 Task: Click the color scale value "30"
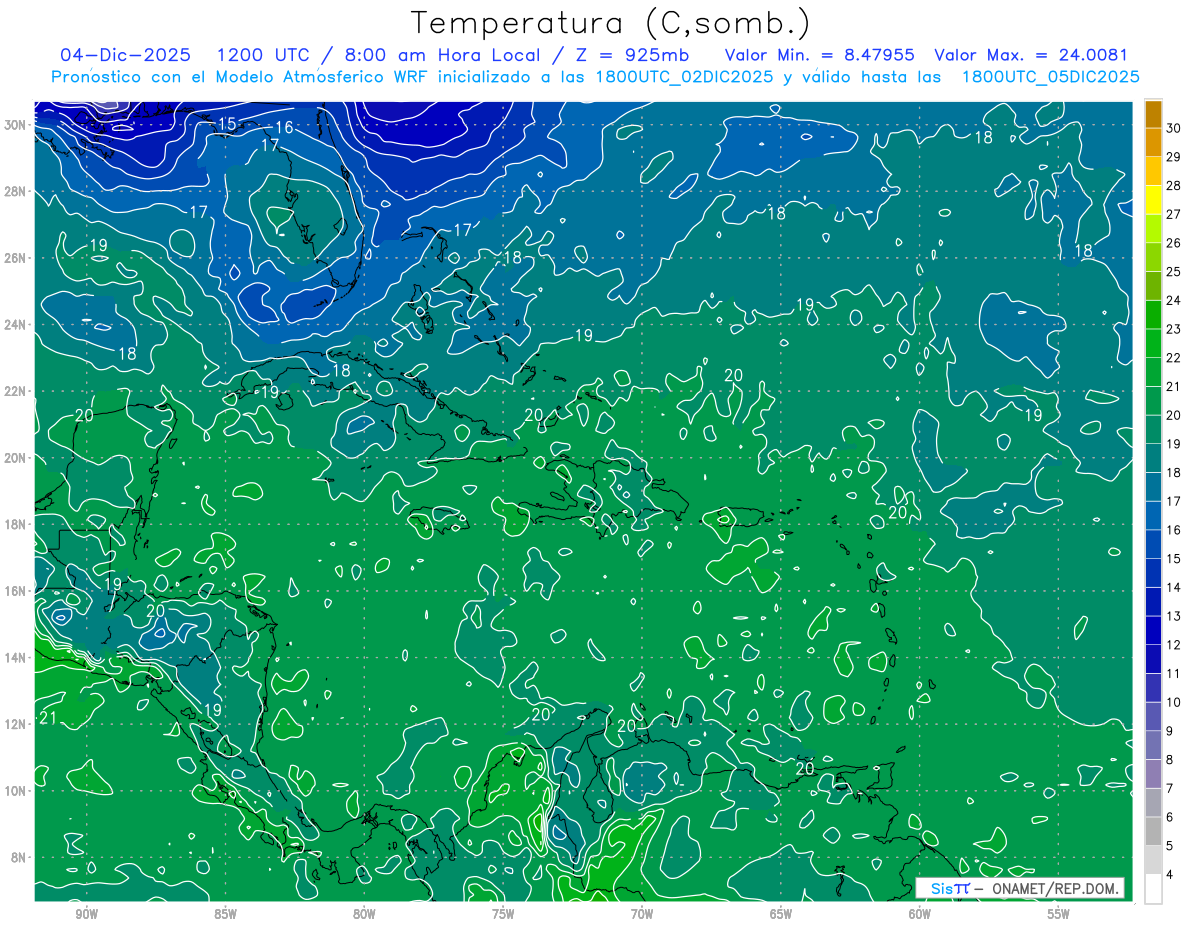coord(1173,127)
